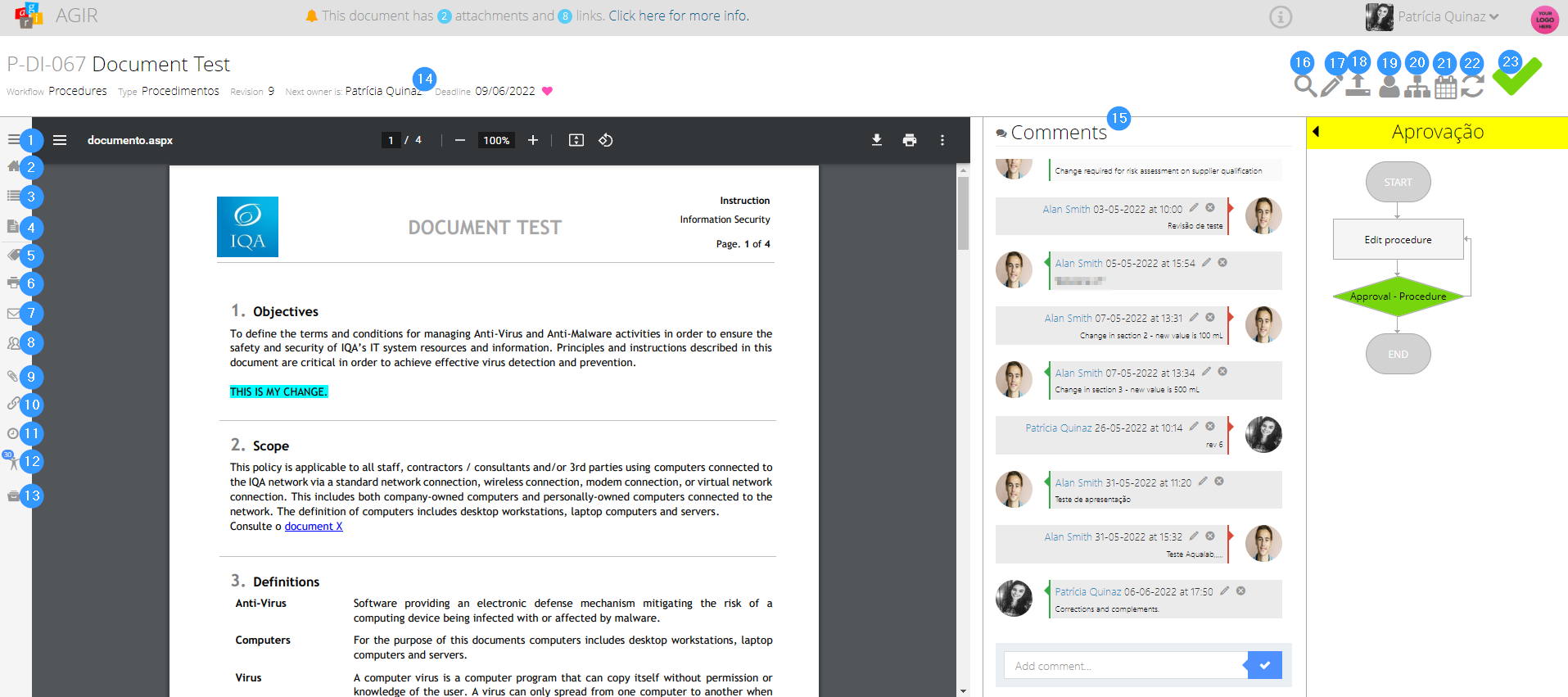Go to home via sidebar house icon
This screenshot has height=697, width=1568.
tap(13, 166)
